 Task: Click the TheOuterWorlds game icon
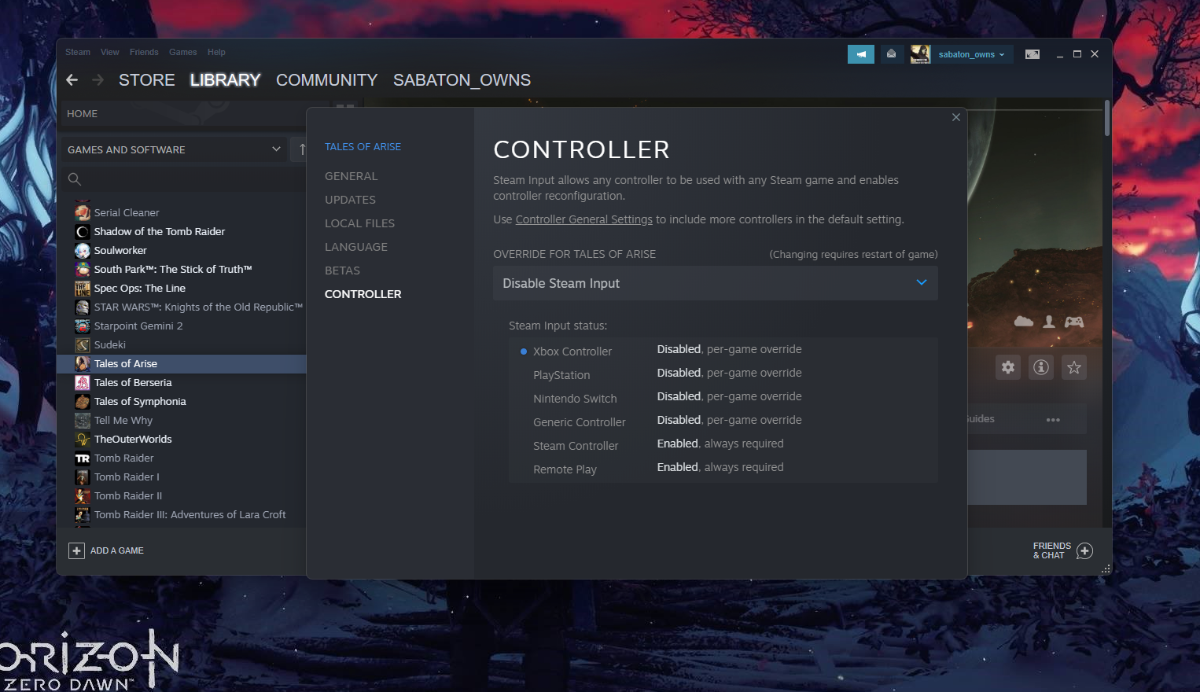point(83,439)
